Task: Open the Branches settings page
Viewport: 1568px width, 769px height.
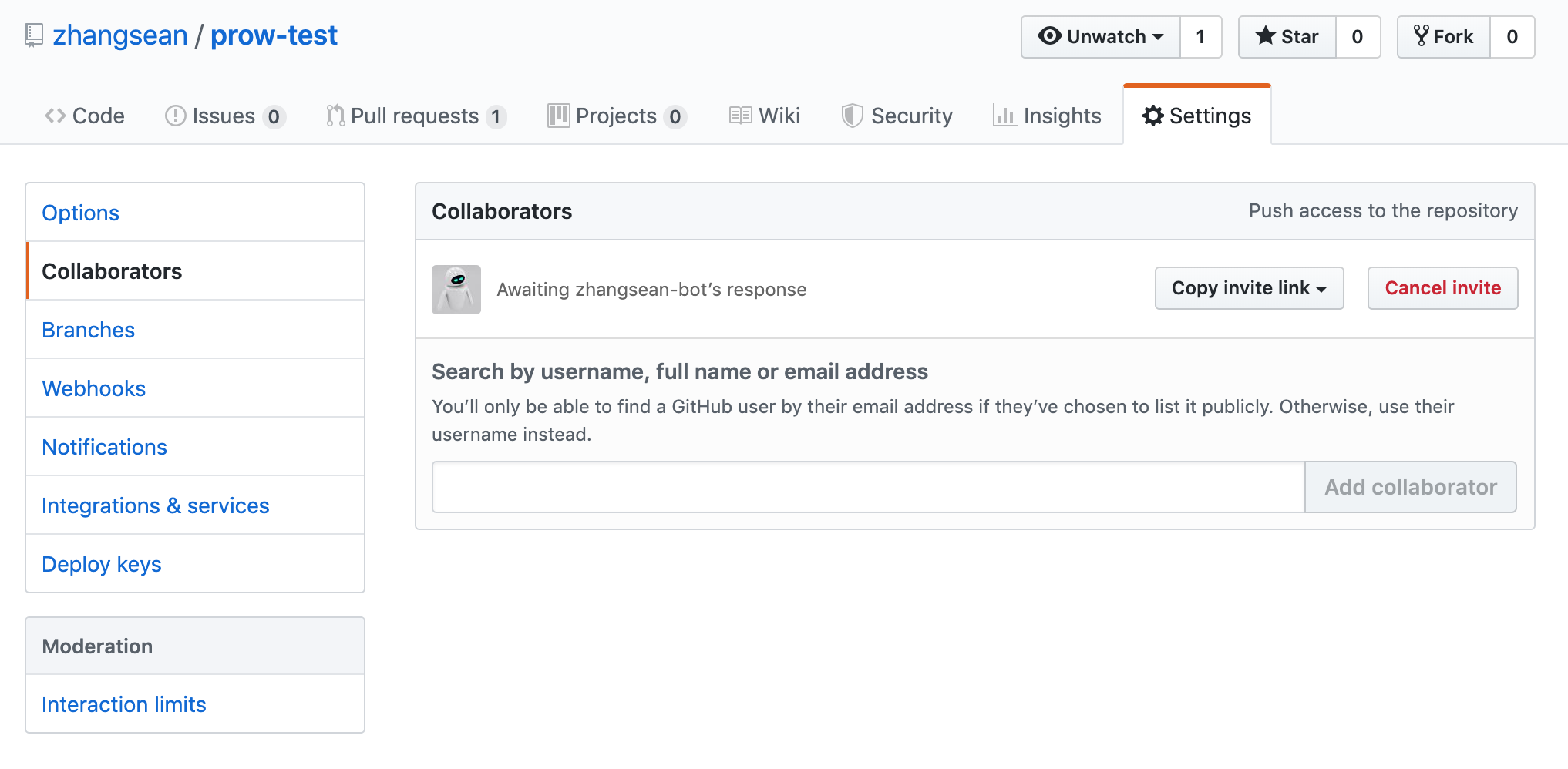Action: point(88,330)
